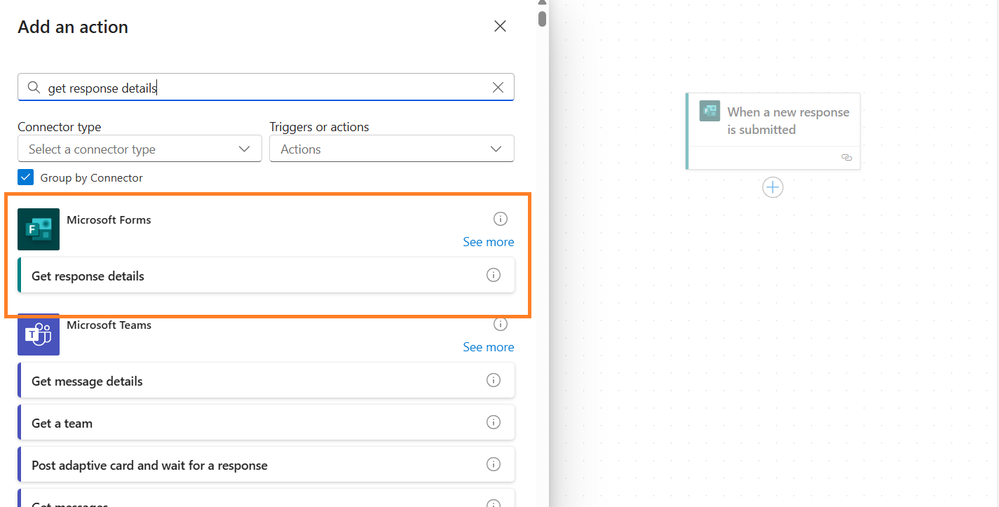Select the Get response details action
This screenshot has height=507, width=999.
(x=266, y=275)
